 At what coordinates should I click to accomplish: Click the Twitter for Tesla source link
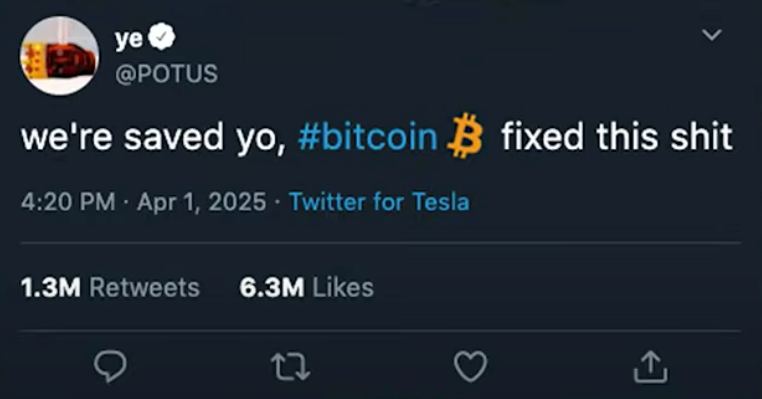click(380, 202)
